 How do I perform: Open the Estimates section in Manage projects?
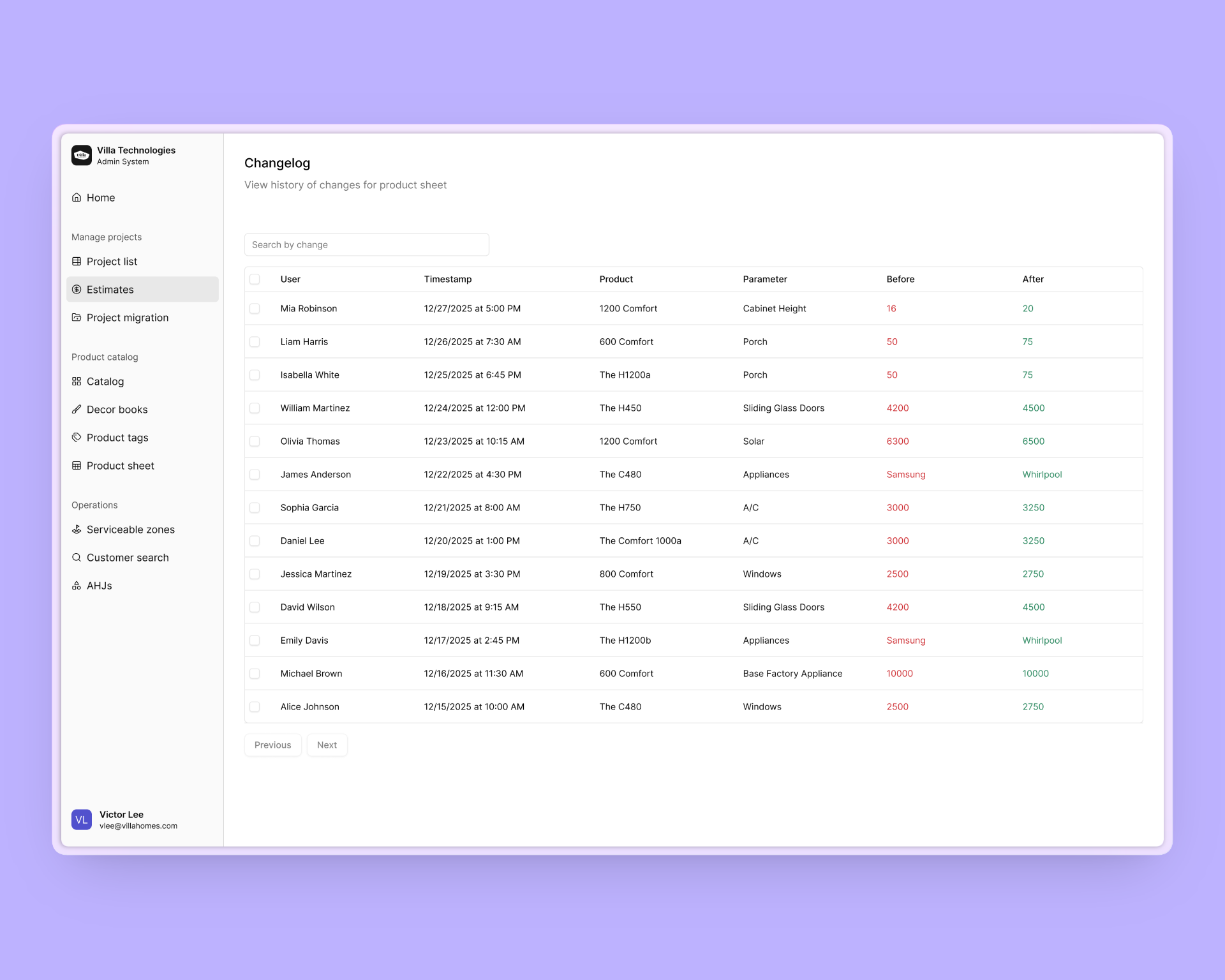pyautogui.click(x=110, y=290)
